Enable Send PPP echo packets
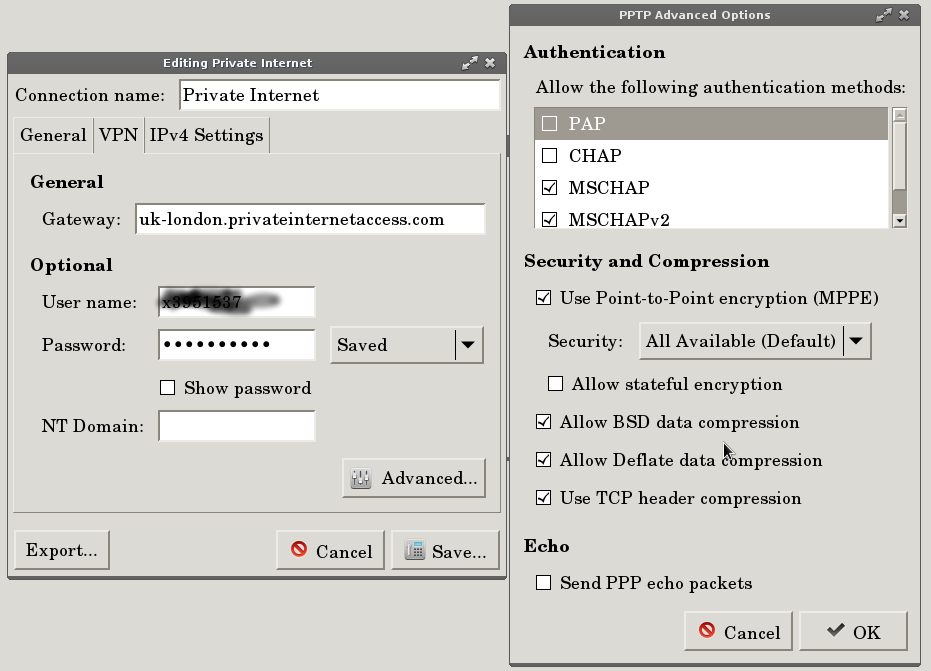Screen dimensions: 931x671 point(543,583)
